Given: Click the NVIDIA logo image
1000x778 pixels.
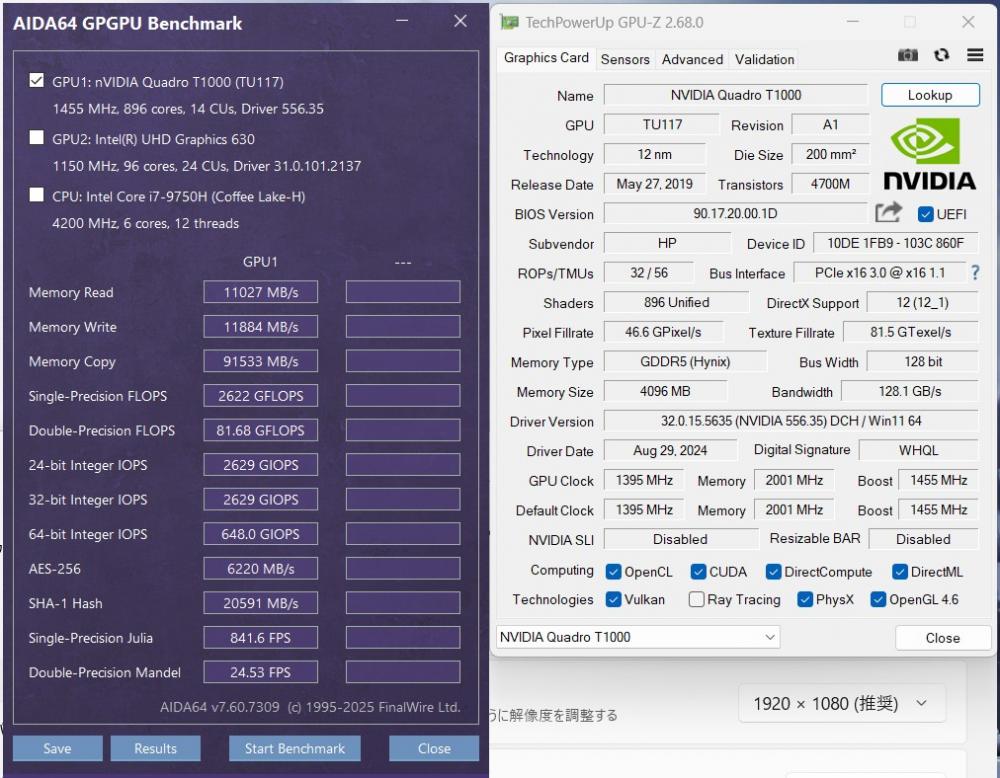Looking at the screenshot, I should [929, 155].
